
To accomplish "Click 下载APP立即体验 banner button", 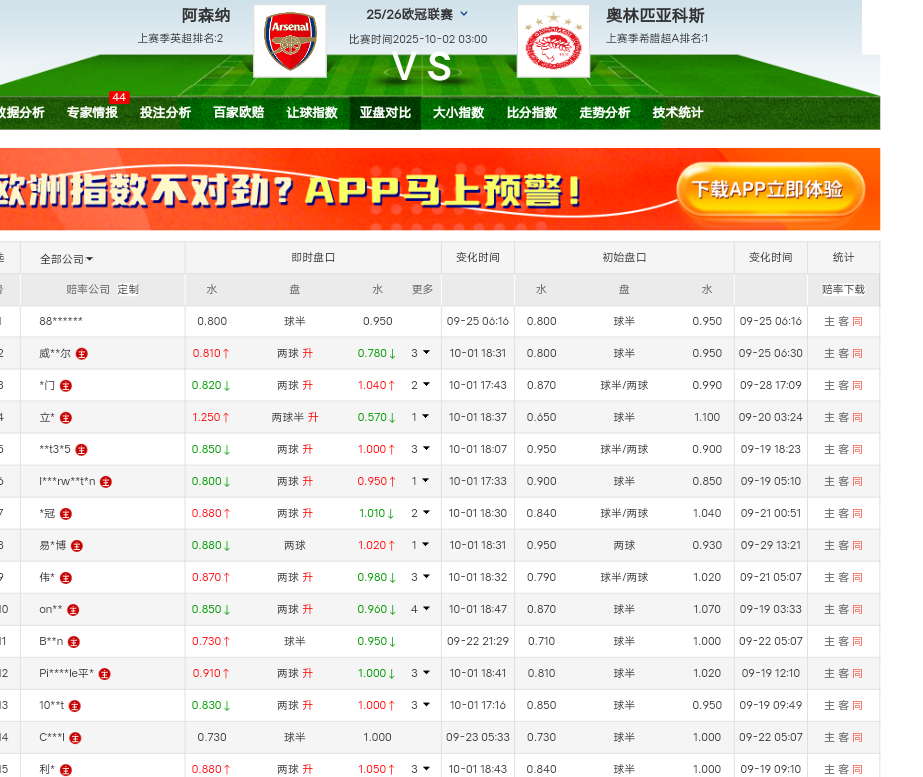I will point(768,189).
